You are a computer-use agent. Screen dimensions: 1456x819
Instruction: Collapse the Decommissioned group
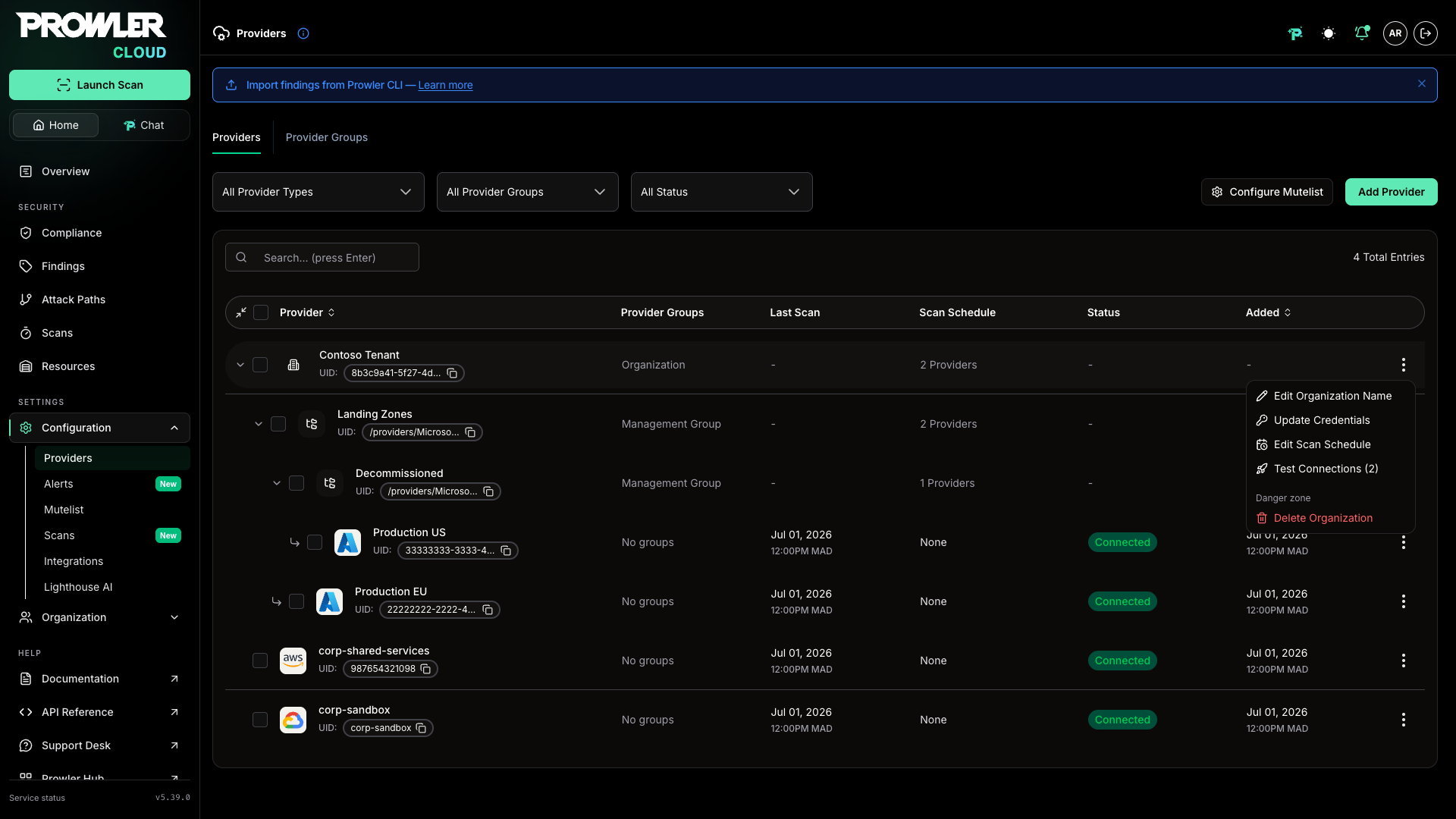[x=277, y=483]
